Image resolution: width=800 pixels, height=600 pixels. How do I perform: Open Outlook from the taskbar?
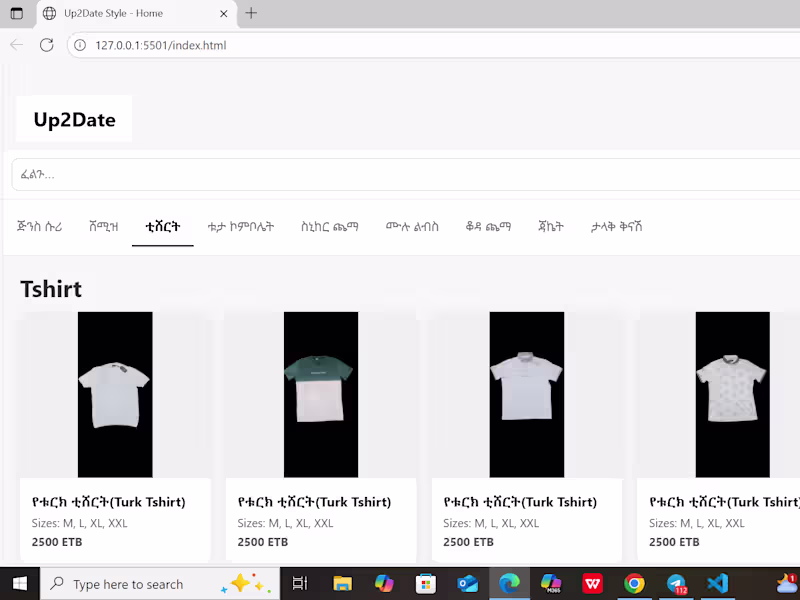click(x=467, y=583)
